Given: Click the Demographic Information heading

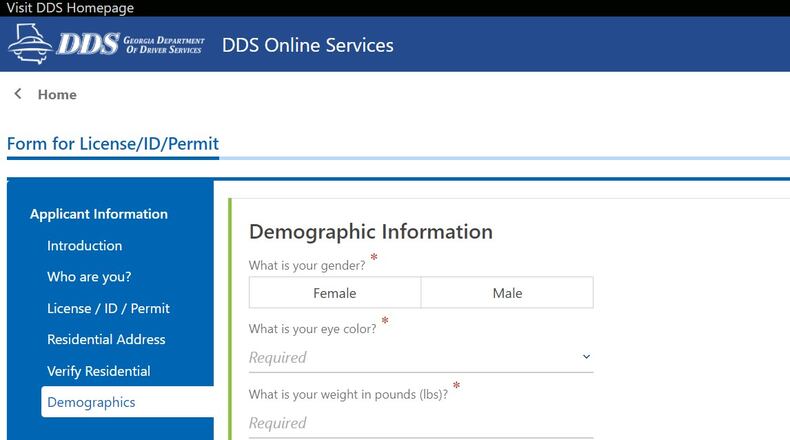Looking at the screenshot, I should coord(371,232).
